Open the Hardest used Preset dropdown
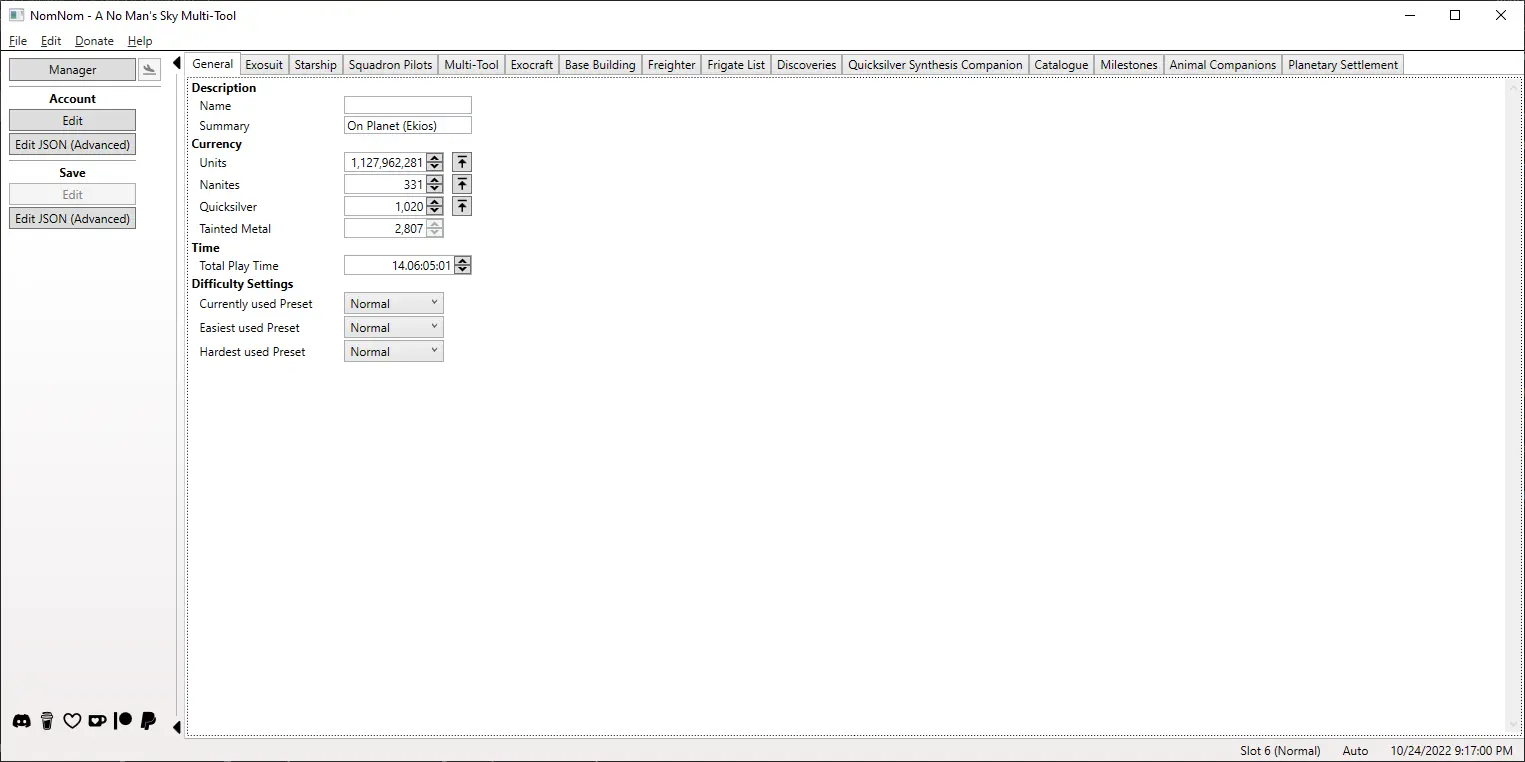Viewport: 1525px width, 762px height. pos(393,351)
